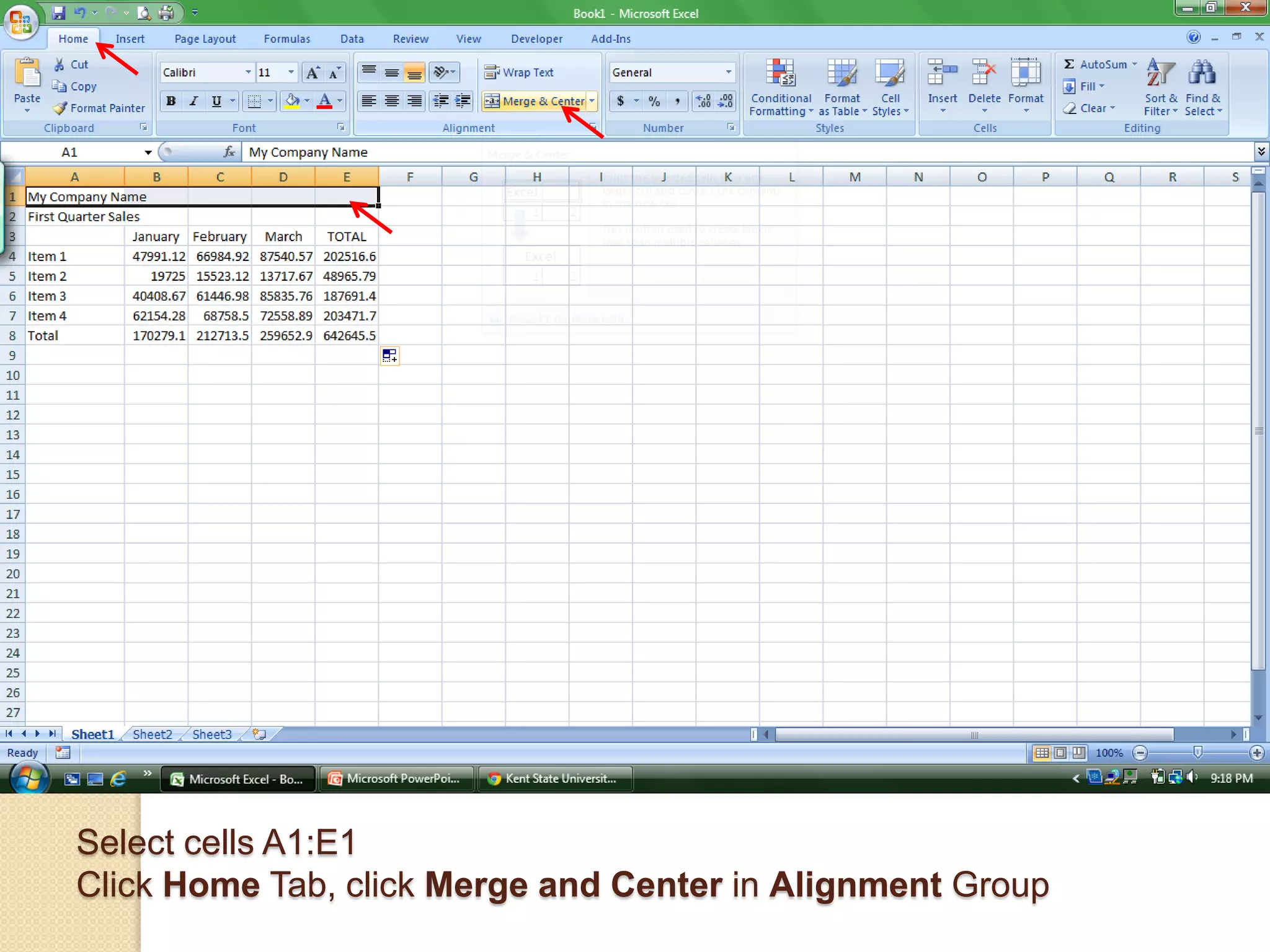Toggle Underline formatting

coord(216,101)
